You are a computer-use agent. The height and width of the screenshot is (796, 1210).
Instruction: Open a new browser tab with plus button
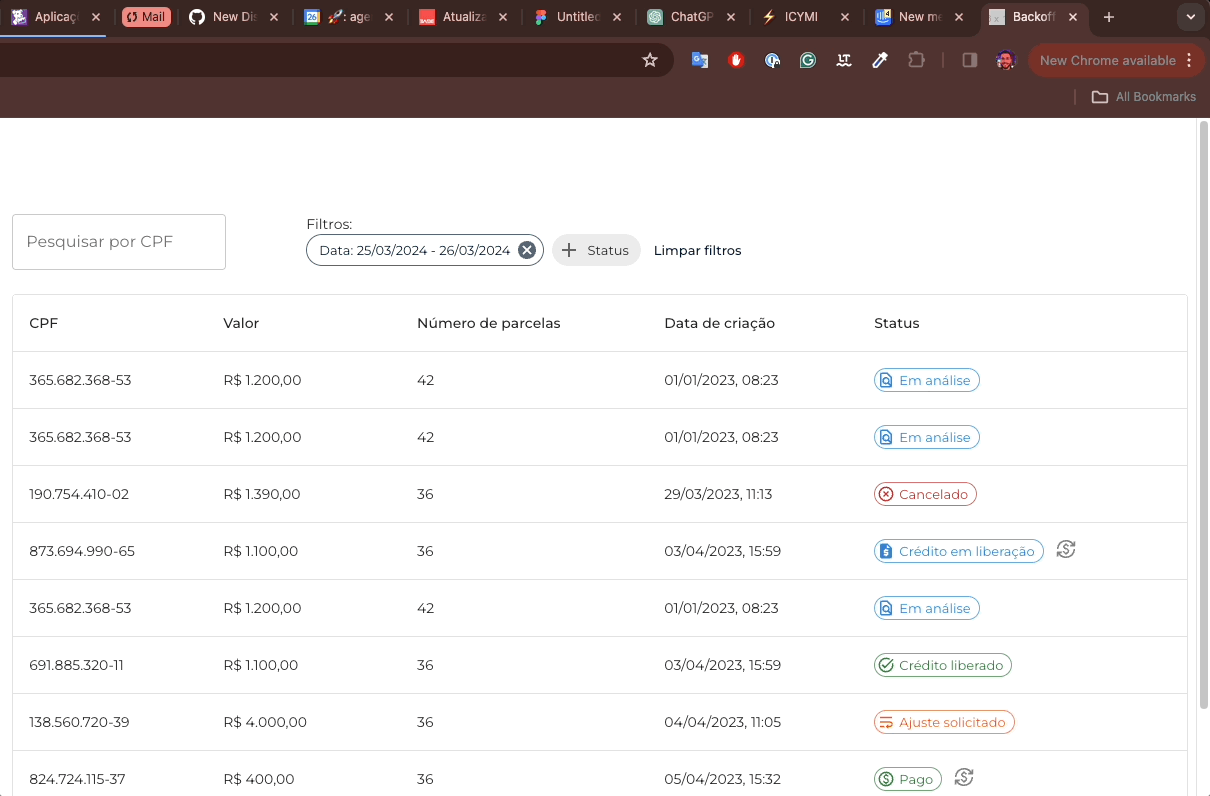tap(1108, 17)
